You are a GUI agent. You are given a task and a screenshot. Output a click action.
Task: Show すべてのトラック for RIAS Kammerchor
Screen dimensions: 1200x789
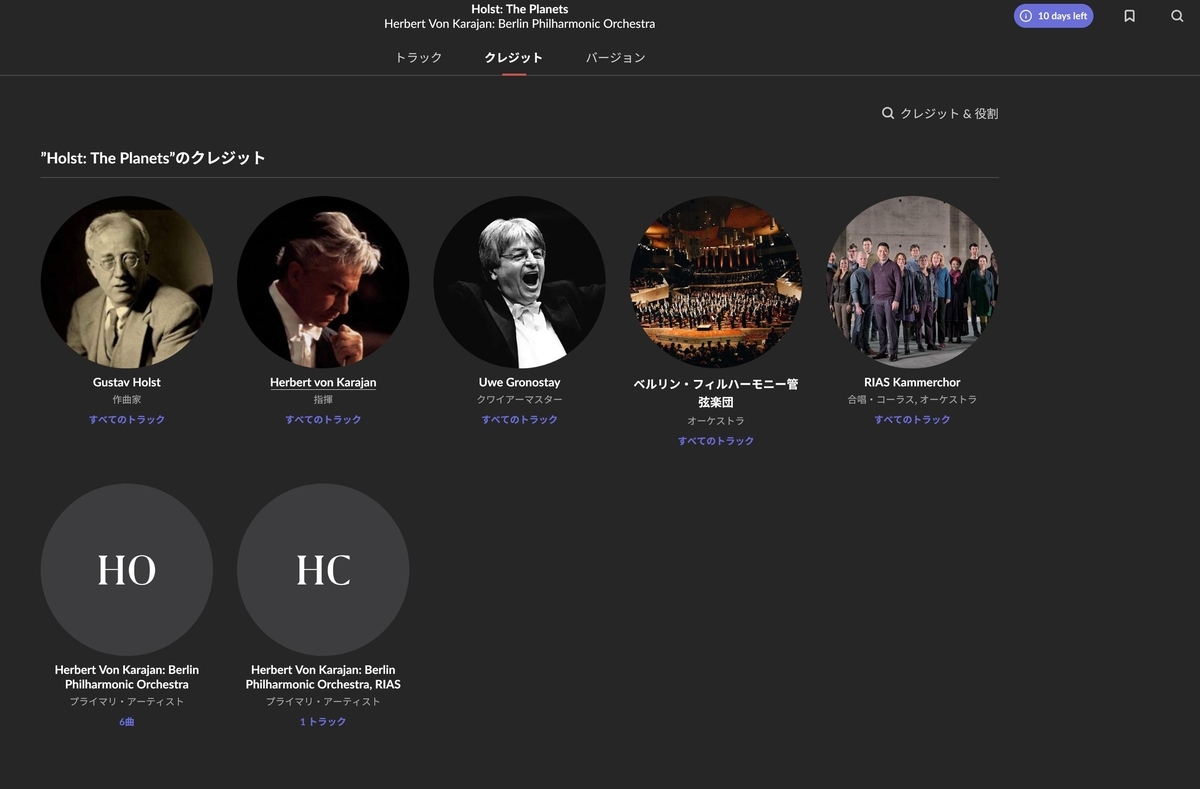click(912, 419)
